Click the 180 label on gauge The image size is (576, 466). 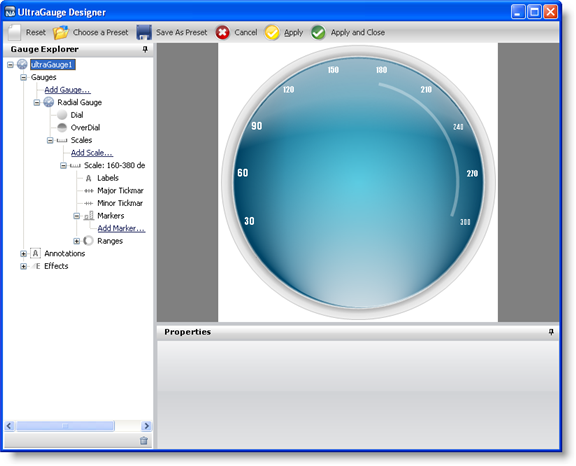(381, 70)
